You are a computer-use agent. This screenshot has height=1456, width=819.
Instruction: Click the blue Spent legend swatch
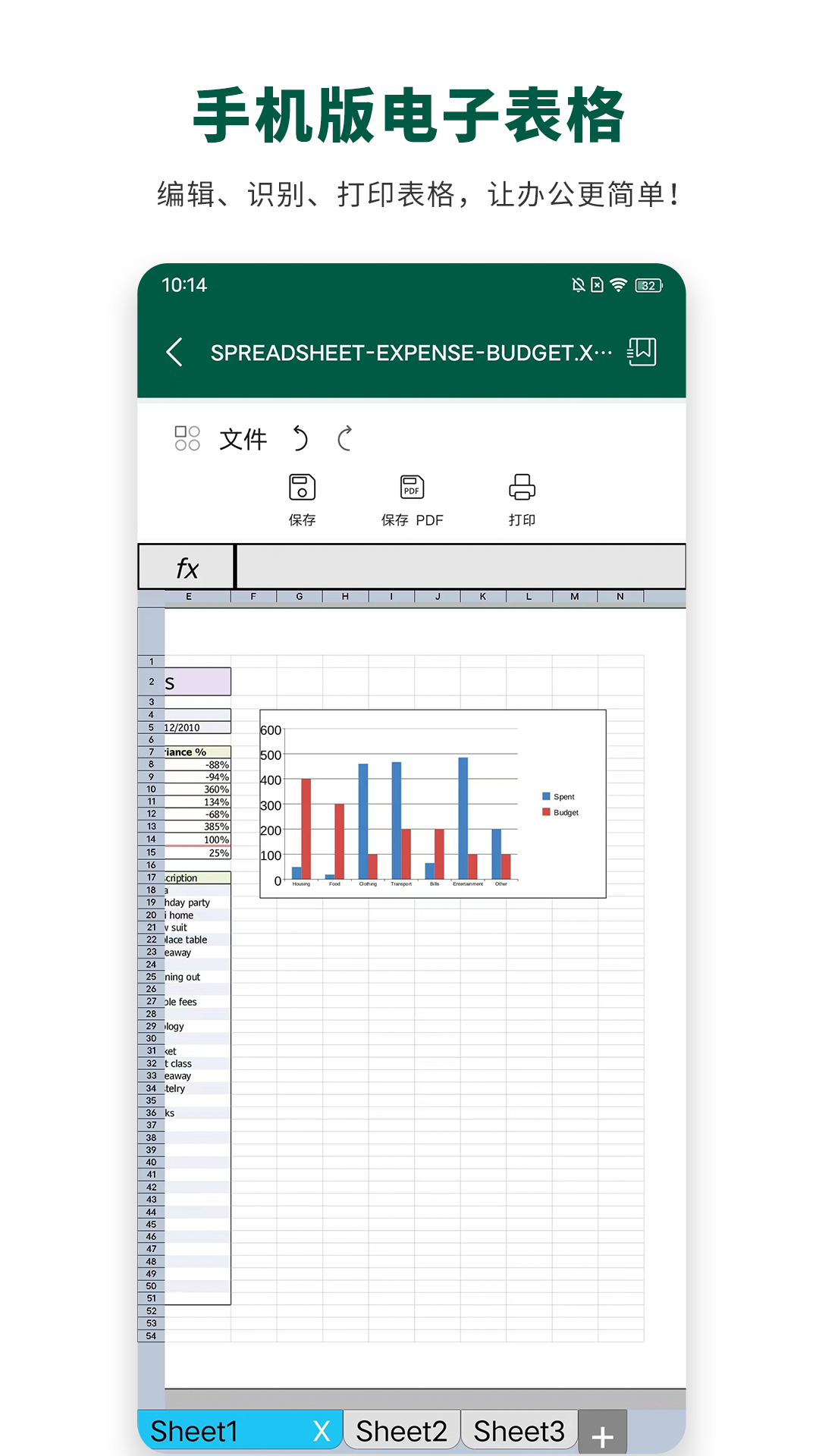pyautogui.click(x=546, y=796)
